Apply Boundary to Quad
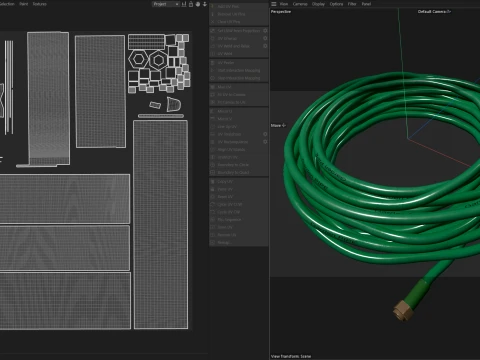The height and width of the screenshot is (360, 480). click(239, 173)
